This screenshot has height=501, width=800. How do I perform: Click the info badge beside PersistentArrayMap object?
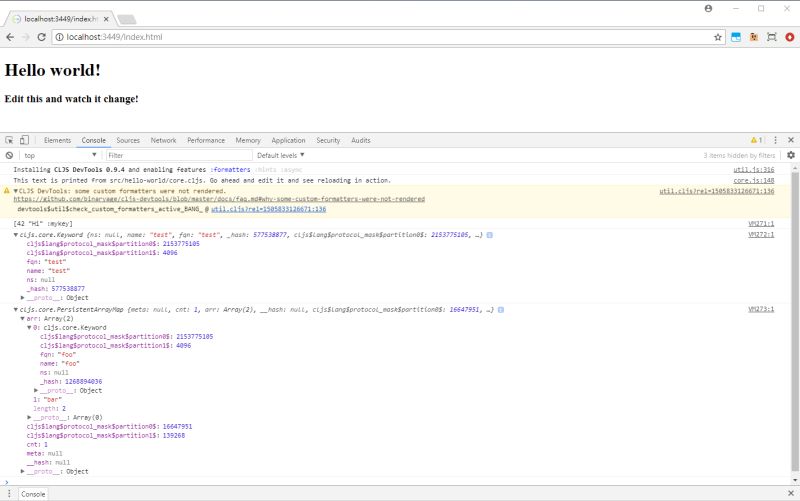[501, 310]
